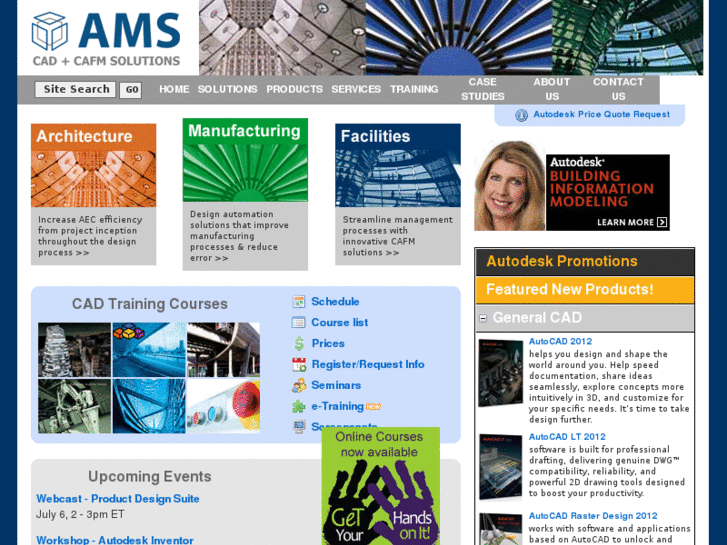The width and height of the screenshot is (727, 545).
Task: Open the Workshop - Autodesk Inventor link
Action: point(115,540)
